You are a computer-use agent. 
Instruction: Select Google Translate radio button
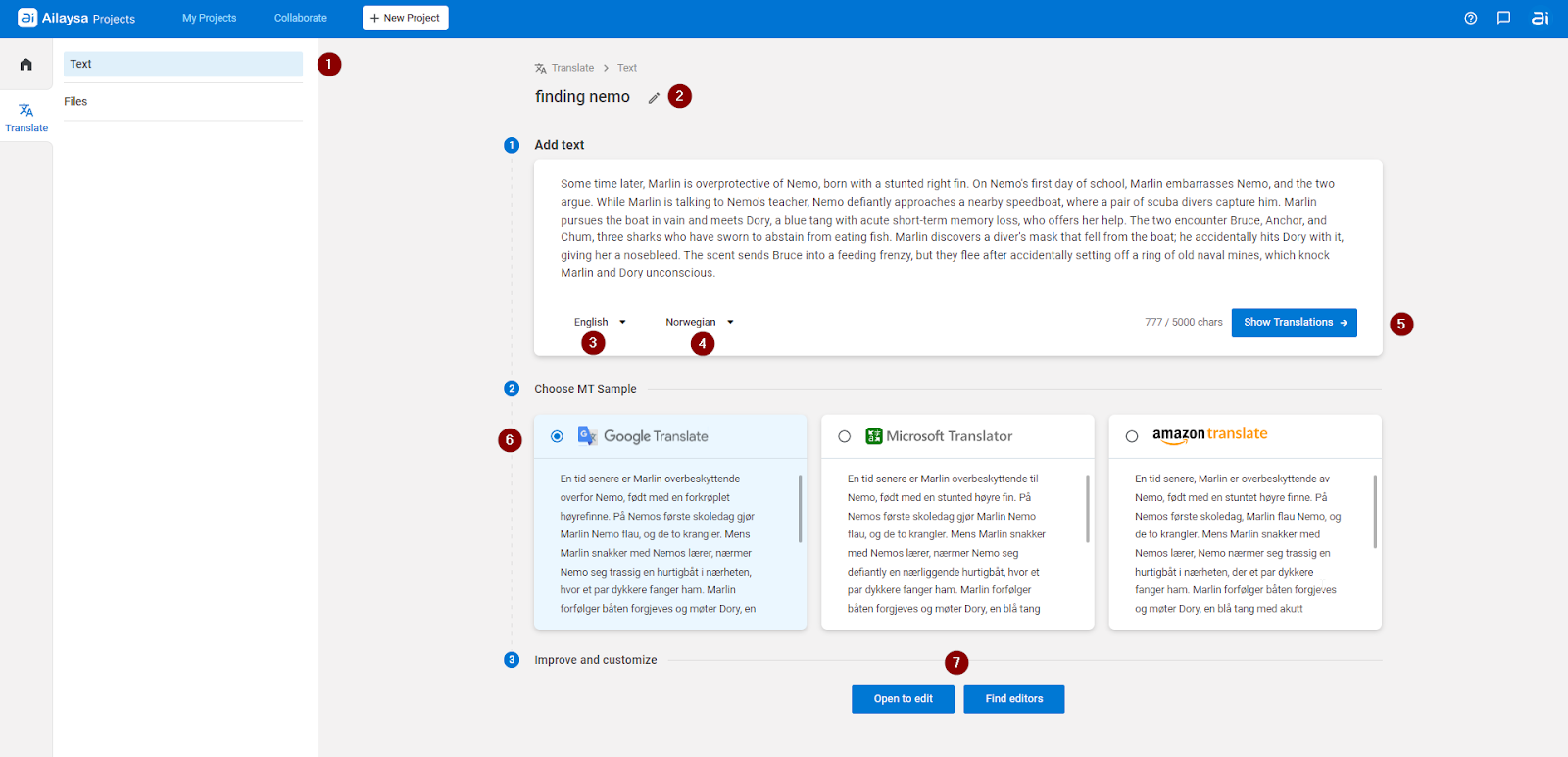coord(557,436)
